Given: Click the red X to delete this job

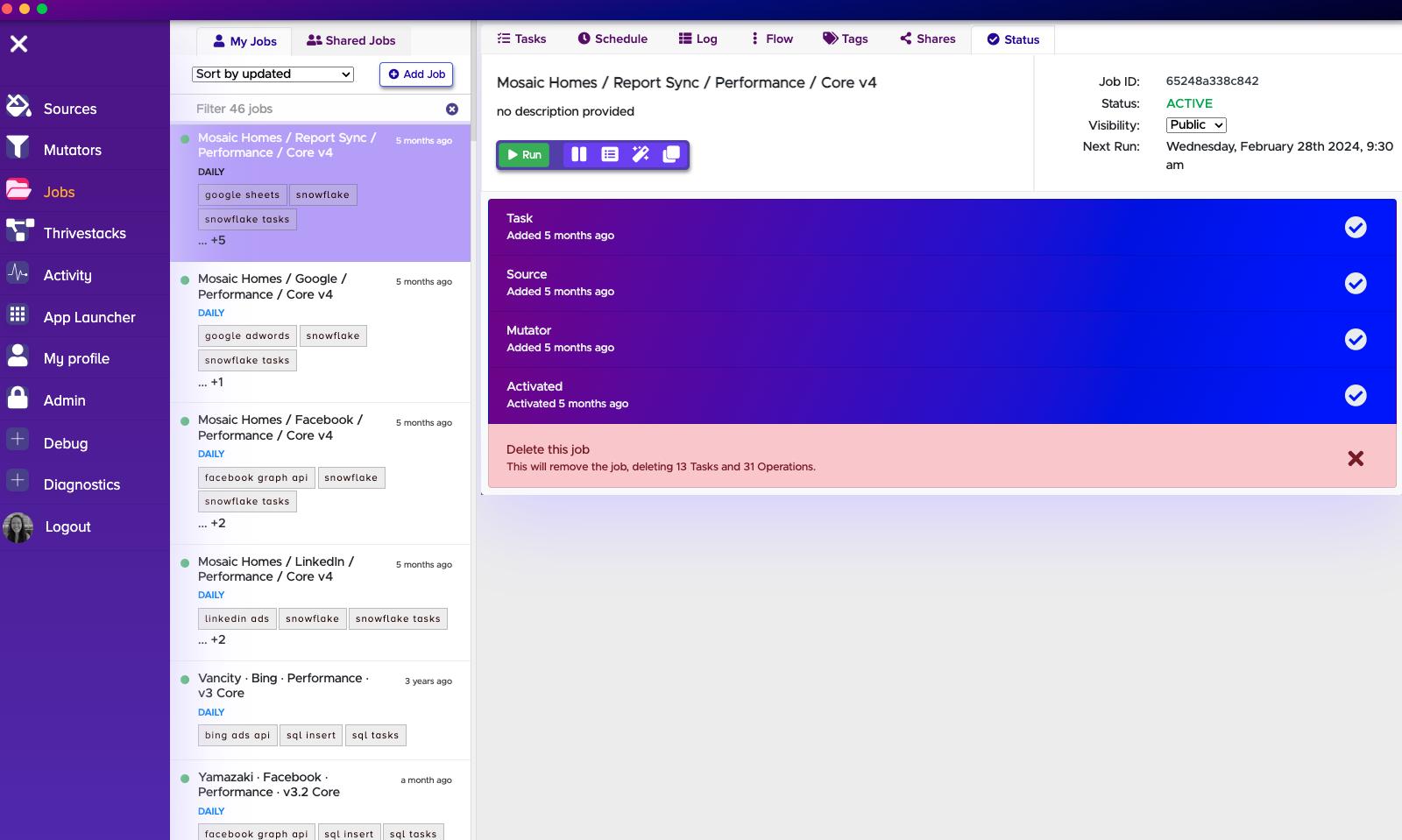Looking at the screenshot, I should click(x=1355, y=458).
